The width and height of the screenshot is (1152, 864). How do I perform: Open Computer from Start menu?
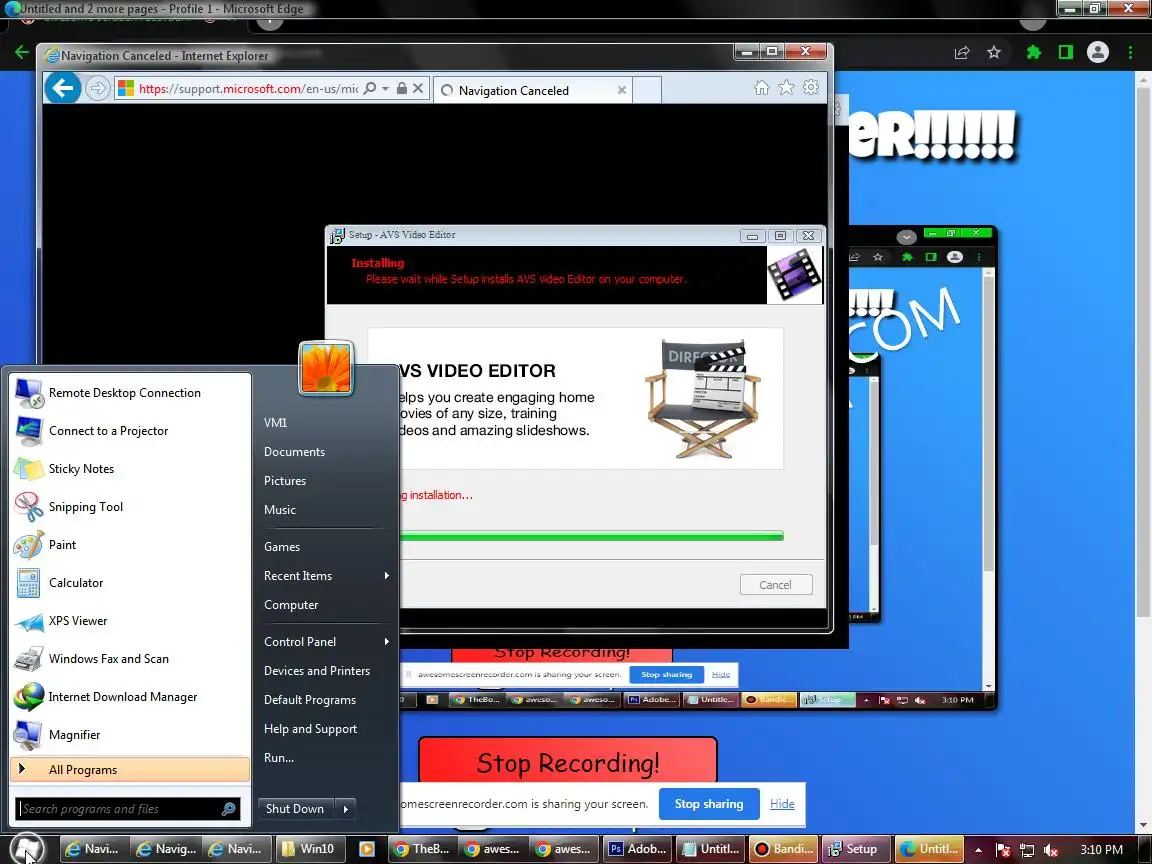pyautogui.click(x=292, y=605)
